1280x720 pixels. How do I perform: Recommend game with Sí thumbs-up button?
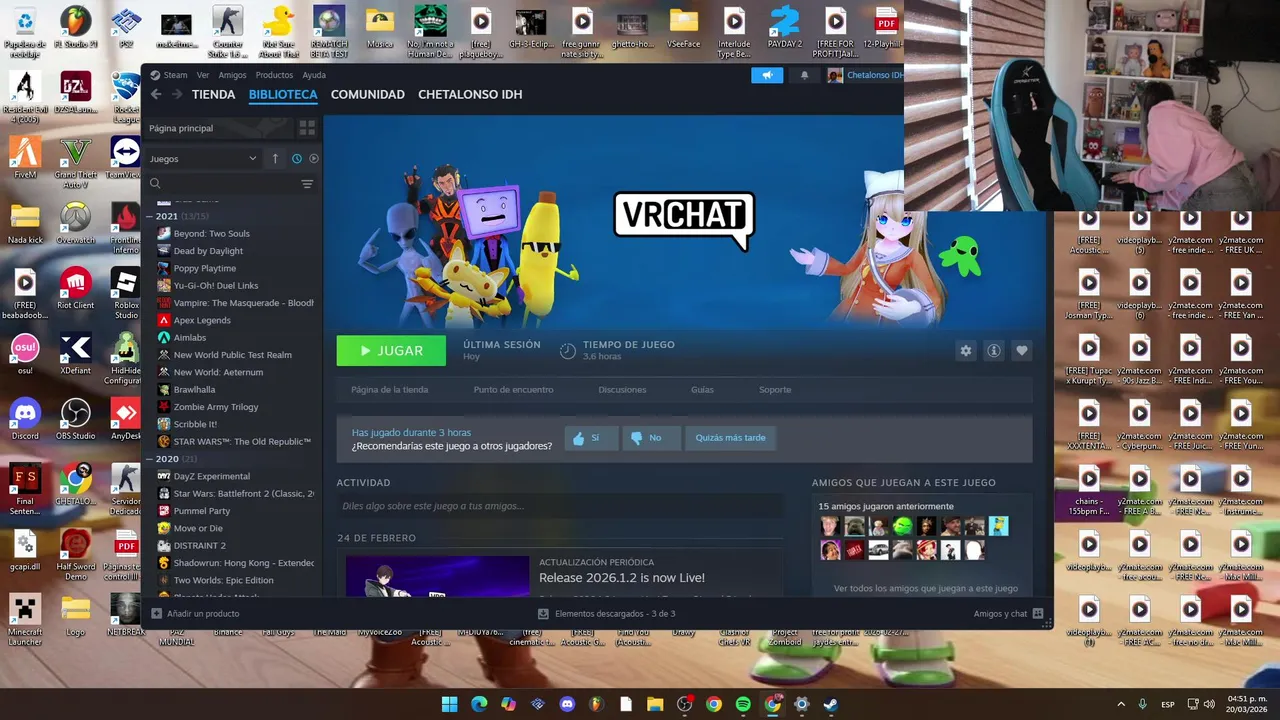point(591,438)
